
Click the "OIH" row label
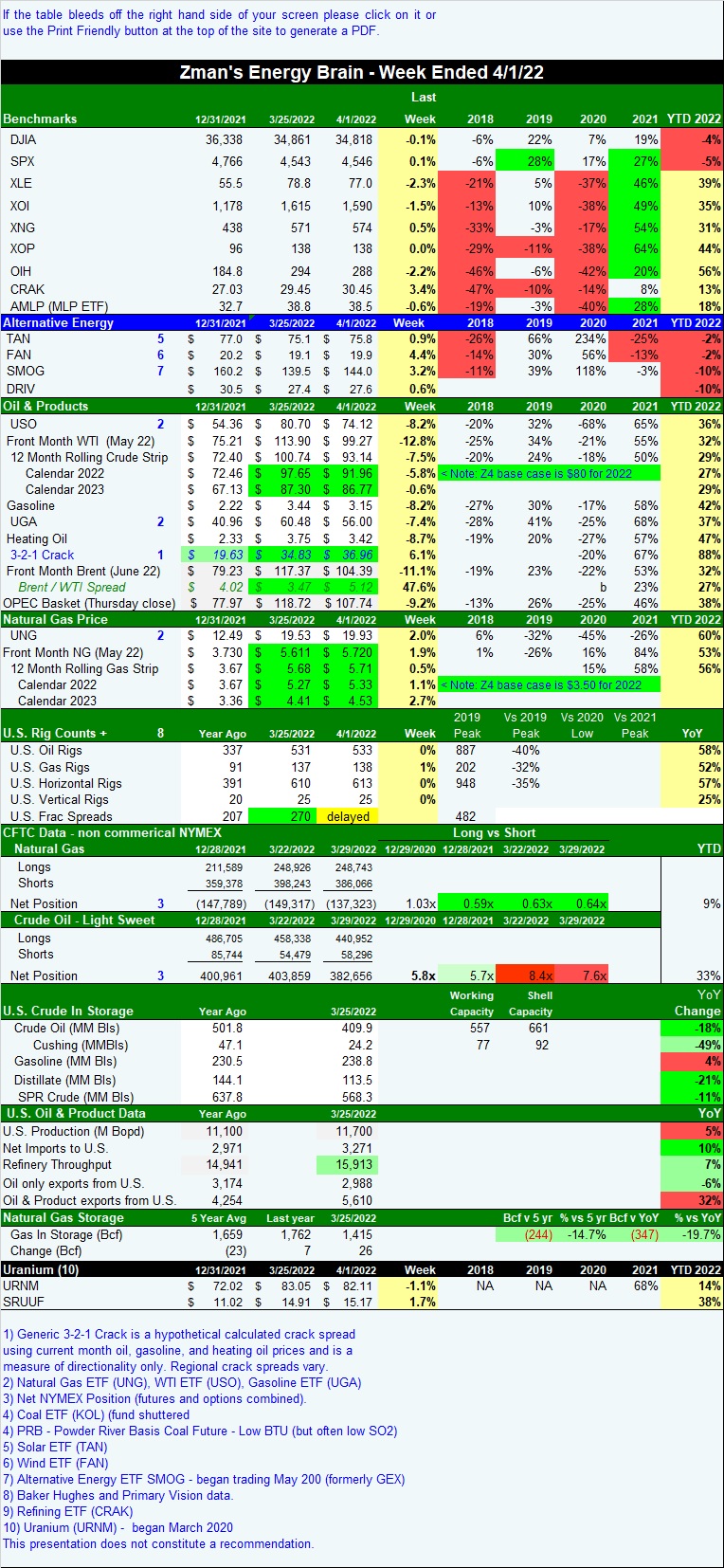[20, 271]
